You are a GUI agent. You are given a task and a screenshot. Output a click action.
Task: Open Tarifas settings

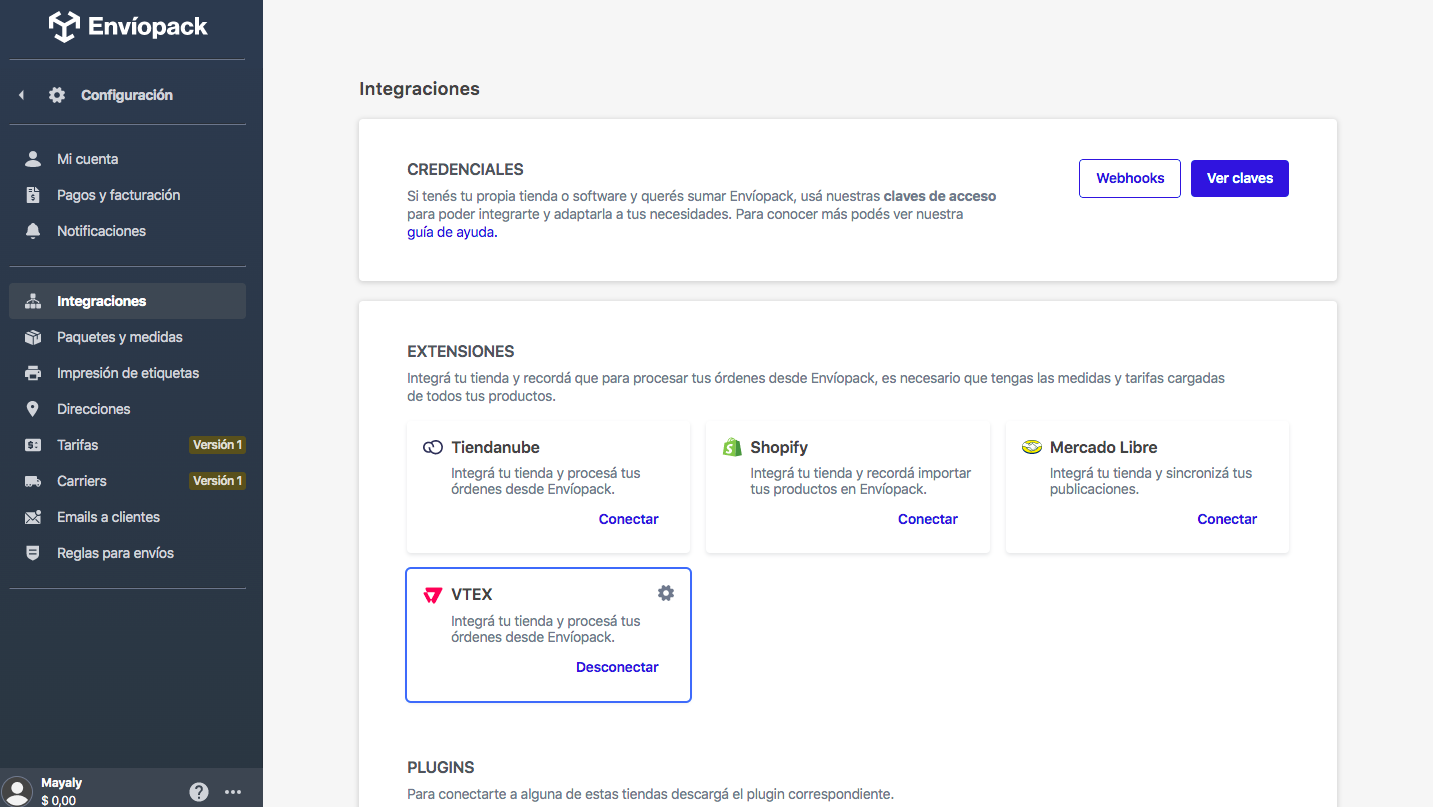point(128,445)
